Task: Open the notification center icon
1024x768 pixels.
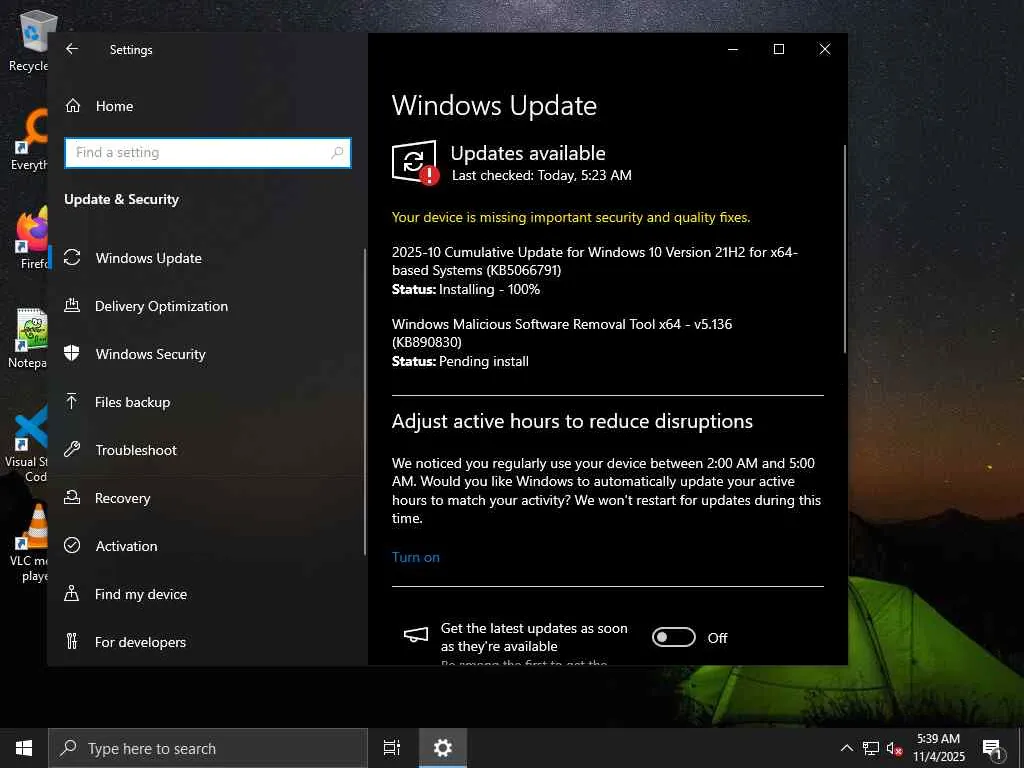Action: 993,748
